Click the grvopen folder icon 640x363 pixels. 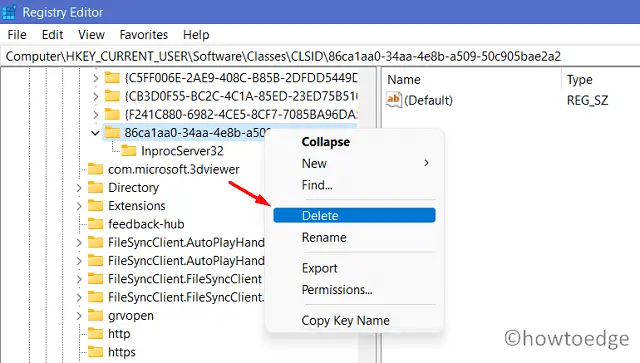tap(96, 315)
